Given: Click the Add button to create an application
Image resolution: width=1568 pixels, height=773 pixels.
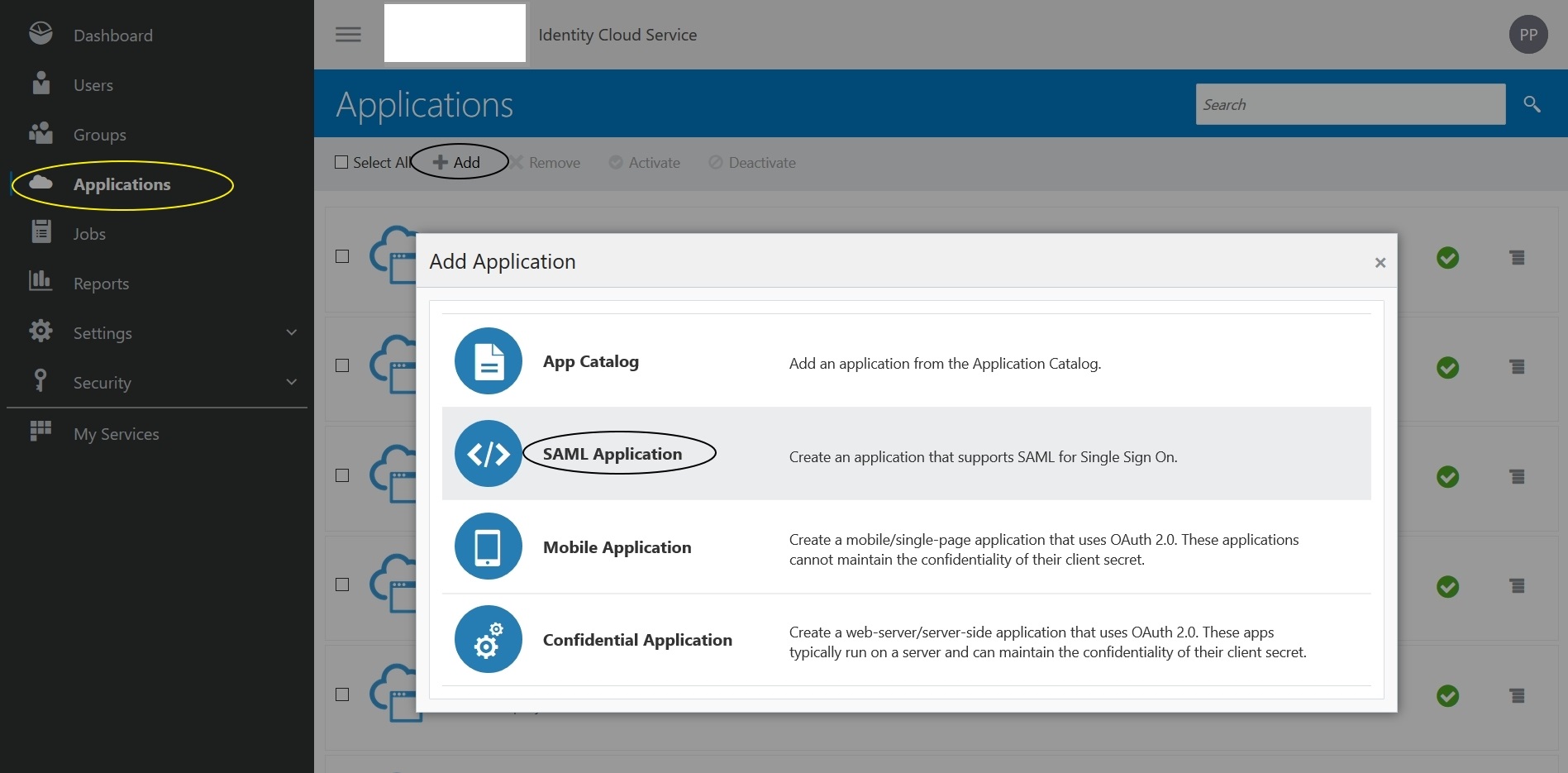Looking at the screenshot, I should [461, 162].
